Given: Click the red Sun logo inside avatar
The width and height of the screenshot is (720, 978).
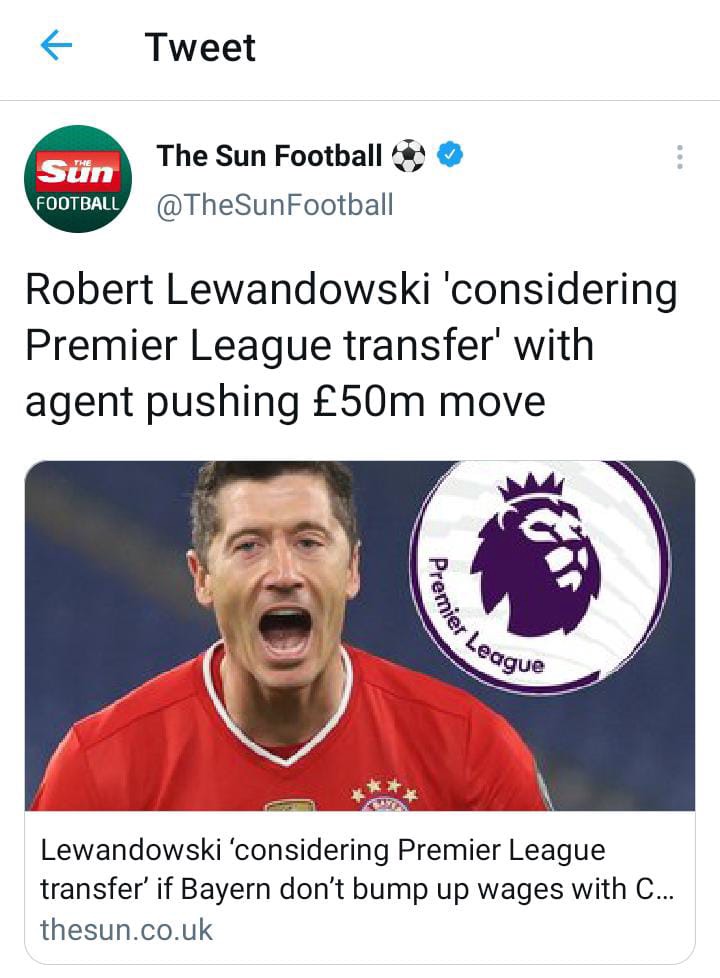Looking at the screenshot, I should pos(78,171).
